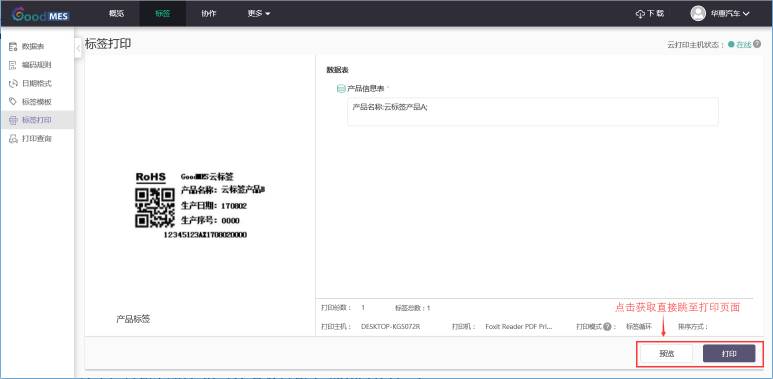Click the DESKTOP-KG5072R host value
Viewport: 773px width, 379px height.
tap(390, 326)
